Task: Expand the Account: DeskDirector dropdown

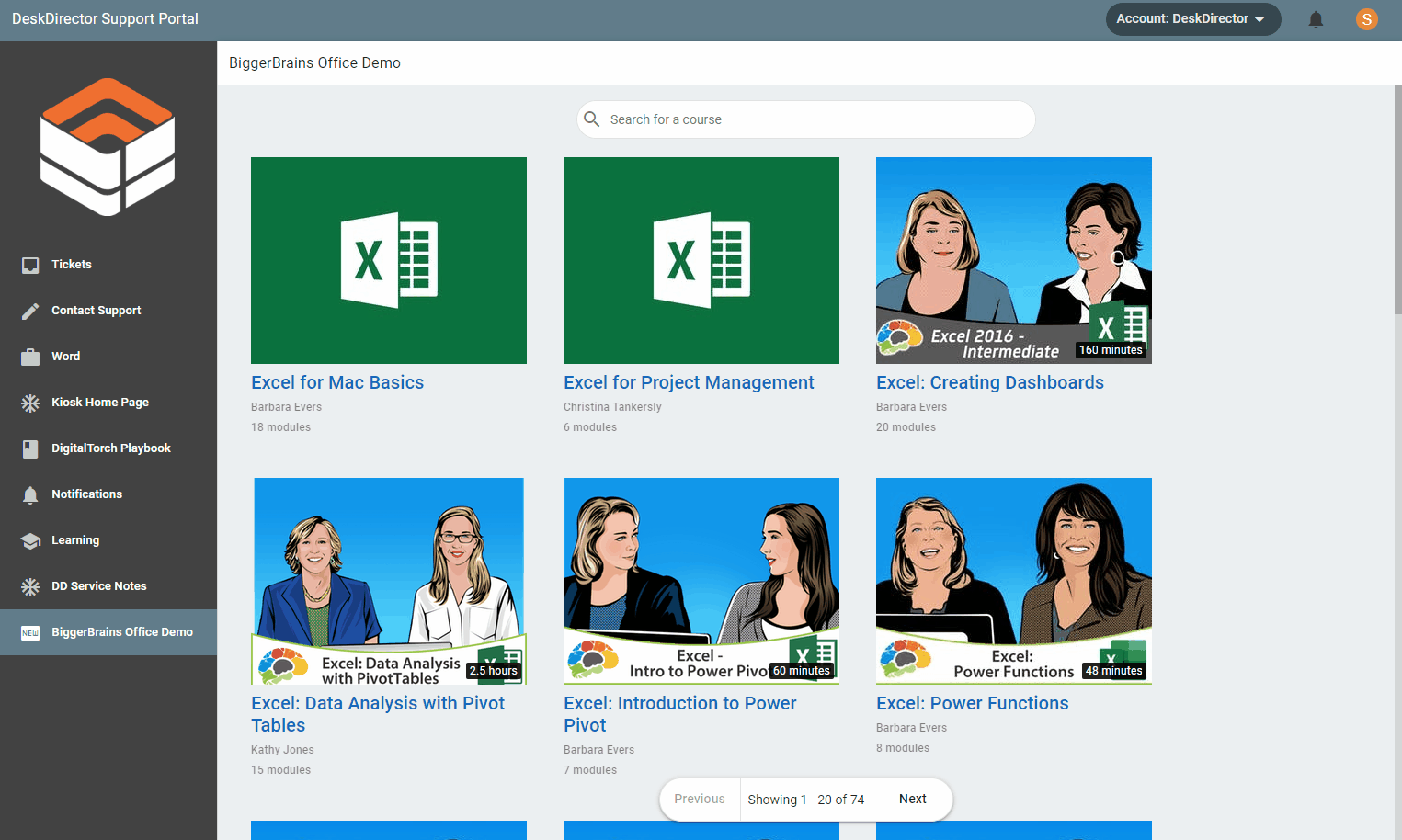Action: click(1192, 18)
